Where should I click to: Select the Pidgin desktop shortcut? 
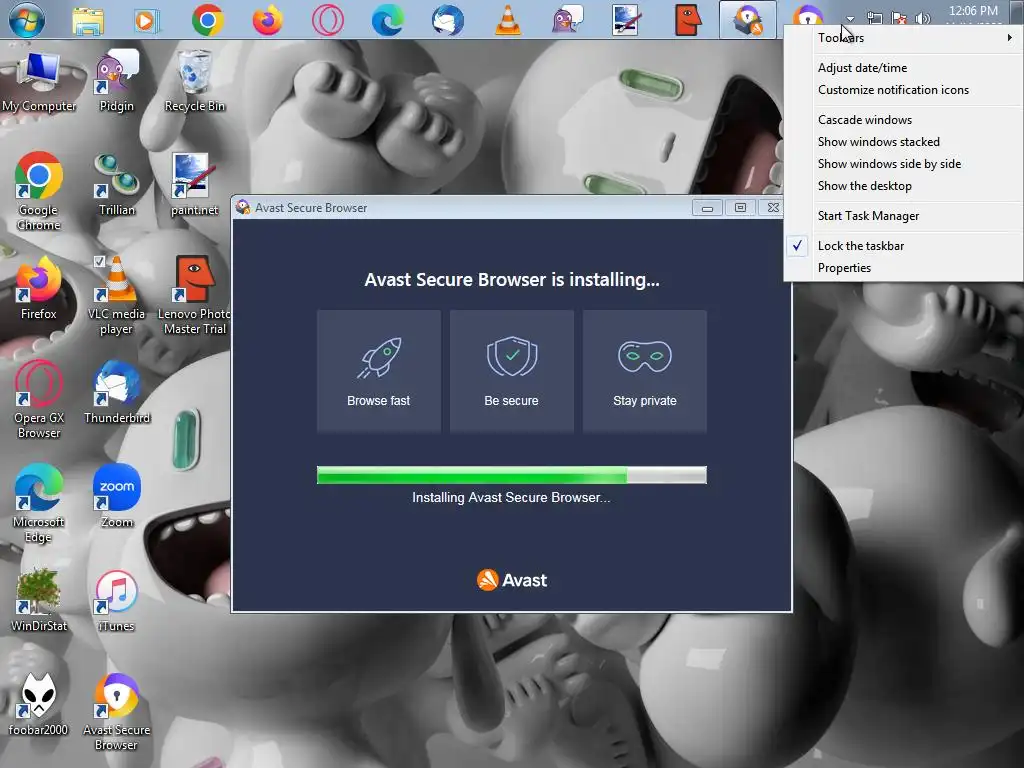pos(116,82)
